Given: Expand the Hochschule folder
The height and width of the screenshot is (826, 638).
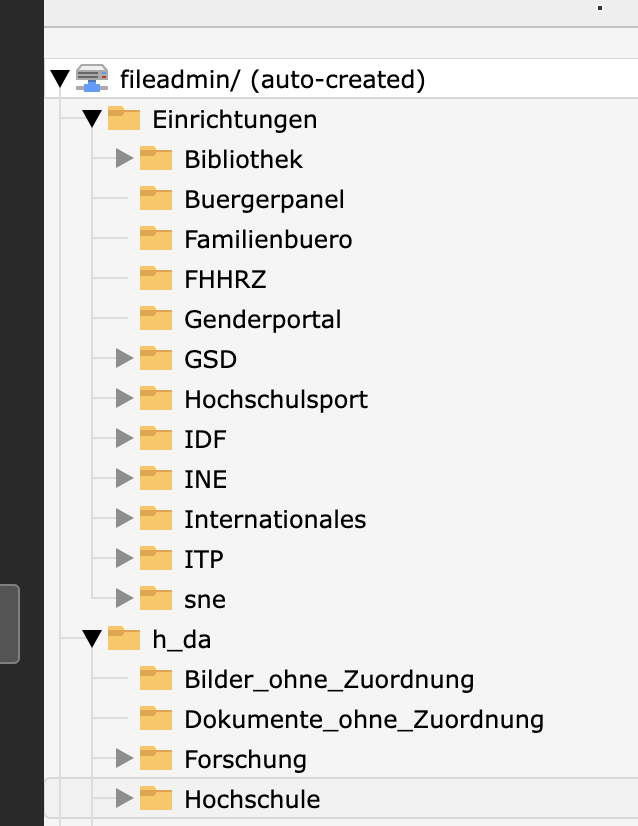Looking at the screenshot, I should tap(124, 799).
